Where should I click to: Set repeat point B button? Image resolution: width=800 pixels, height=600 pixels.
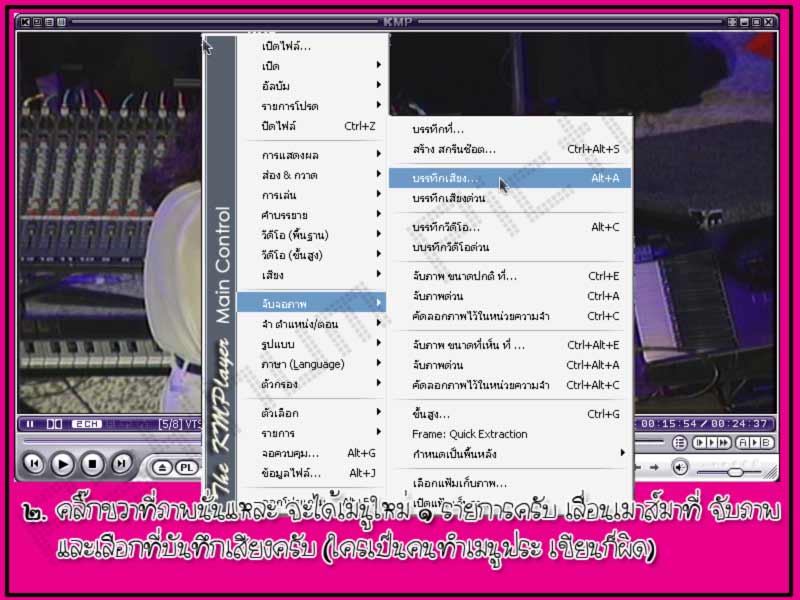[x=766, y=443]
